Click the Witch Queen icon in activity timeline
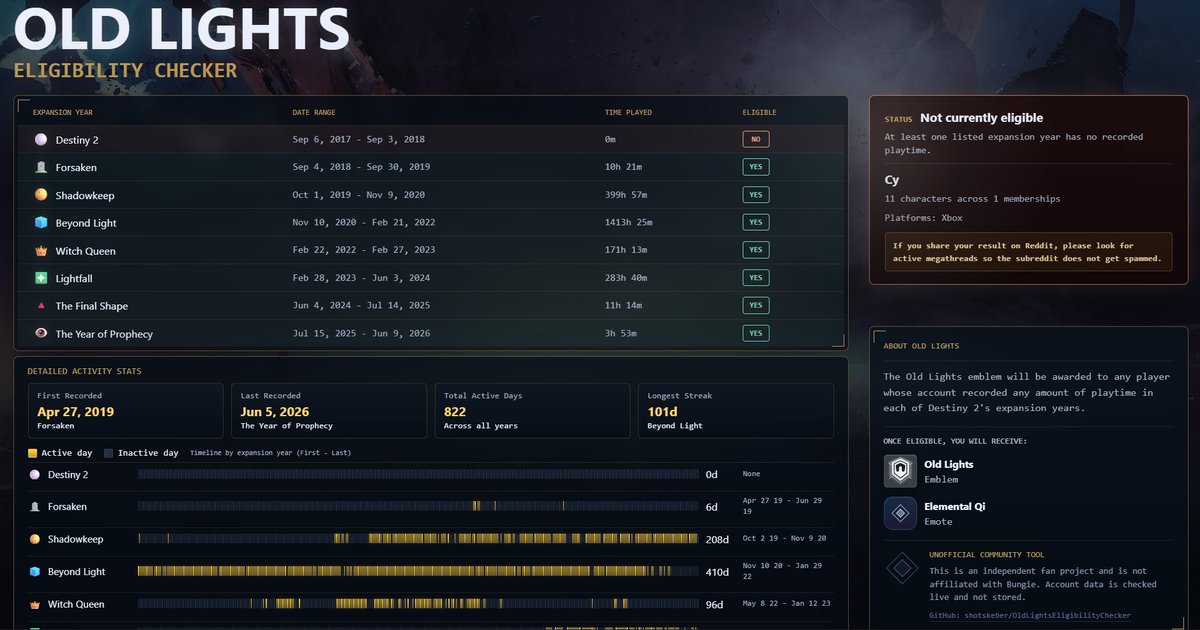 tap(34, 604)
